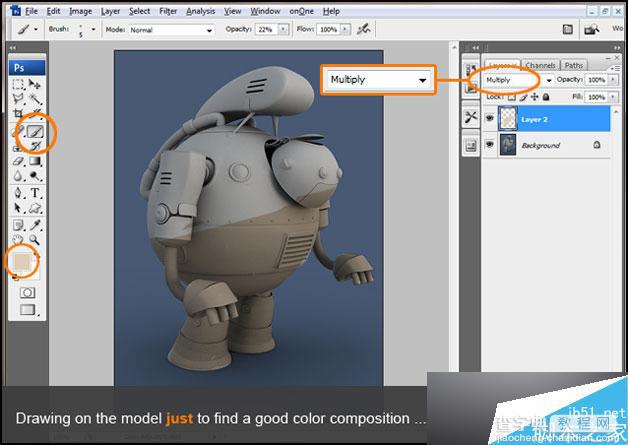Open Tool Presets from the collapsed dock
The width and height of the screenshot is (628, 445).
point(471,117)
